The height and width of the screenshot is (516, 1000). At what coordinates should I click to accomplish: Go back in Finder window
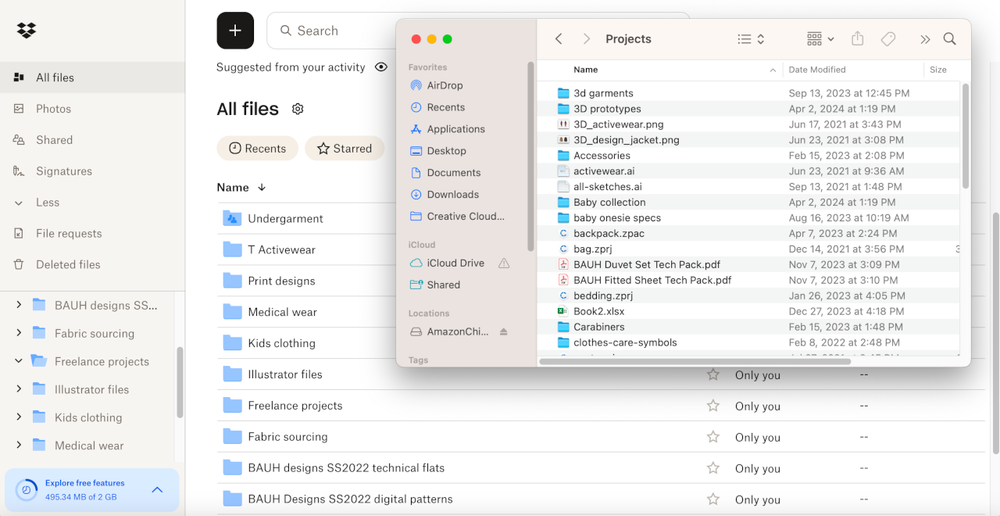559,39
